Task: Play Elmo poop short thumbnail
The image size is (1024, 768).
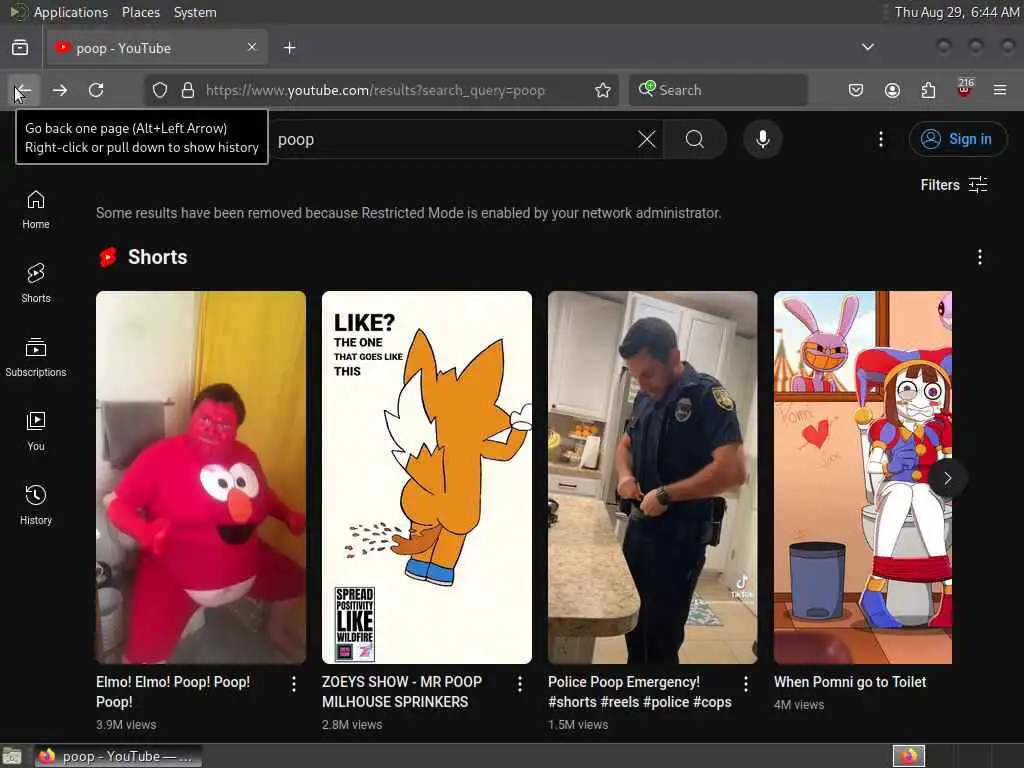Action: tap(200, 477)
